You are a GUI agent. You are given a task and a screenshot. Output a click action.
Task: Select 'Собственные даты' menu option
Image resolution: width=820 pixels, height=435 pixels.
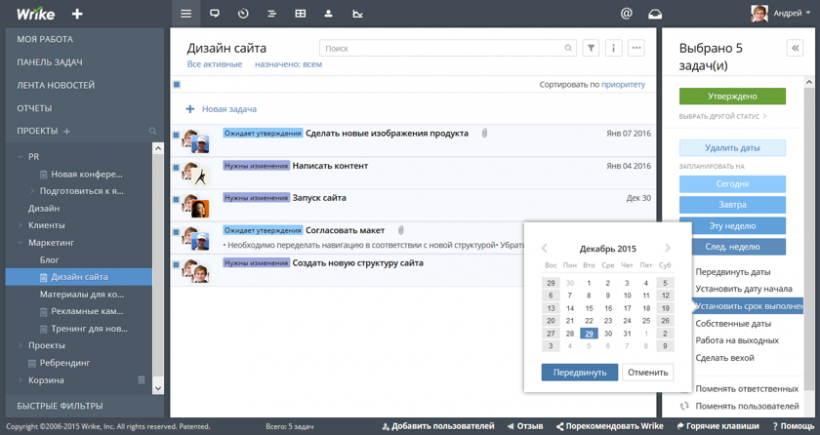coord(733,323)
